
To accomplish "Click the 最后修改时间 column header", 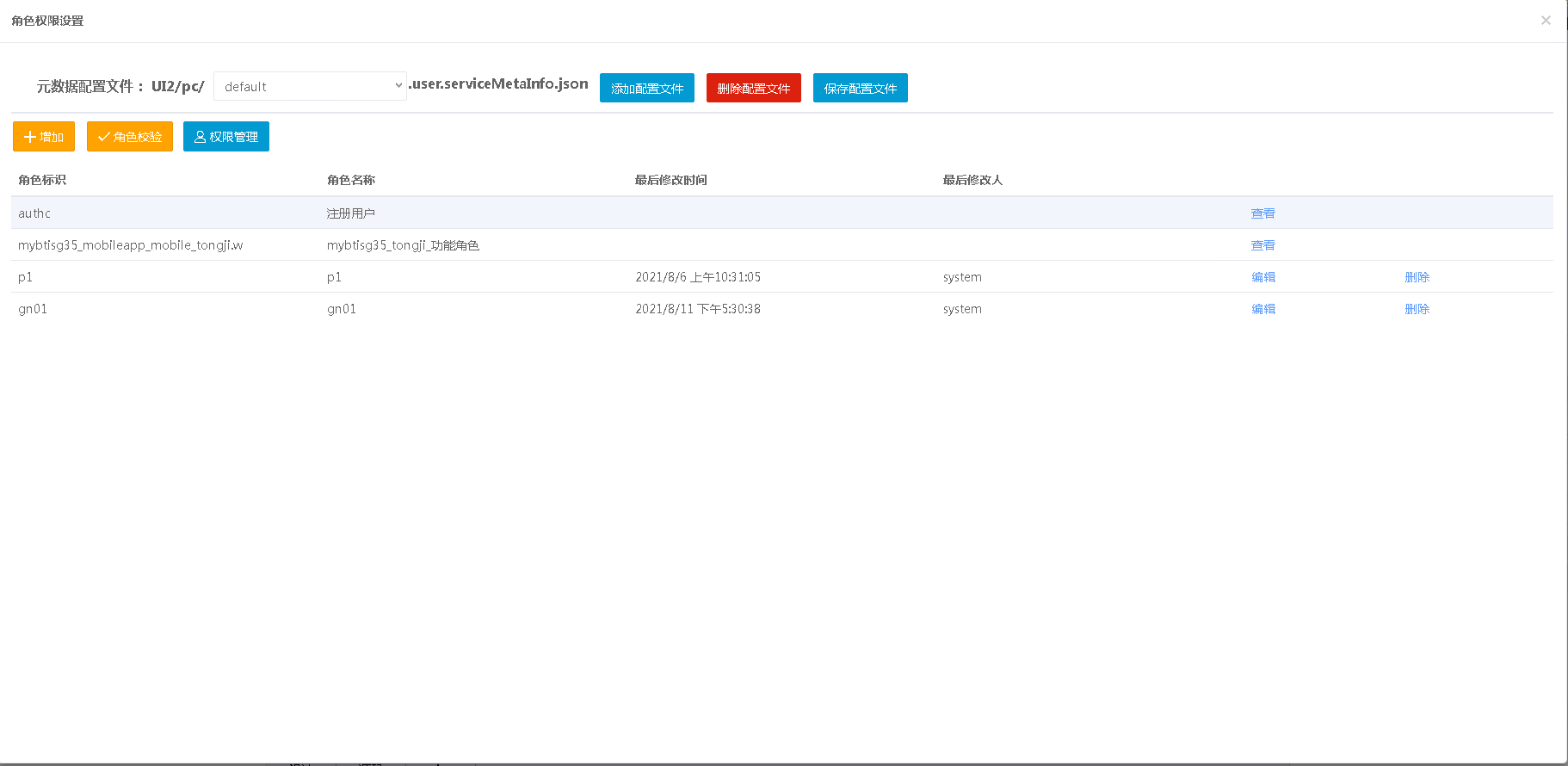I will (x=670, y=180).
